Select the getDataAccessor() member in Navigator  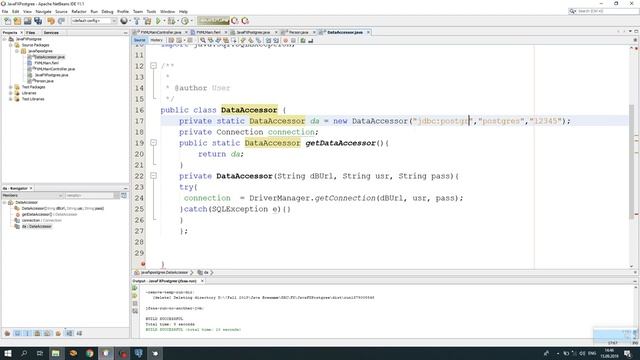[x=49, y=214]
